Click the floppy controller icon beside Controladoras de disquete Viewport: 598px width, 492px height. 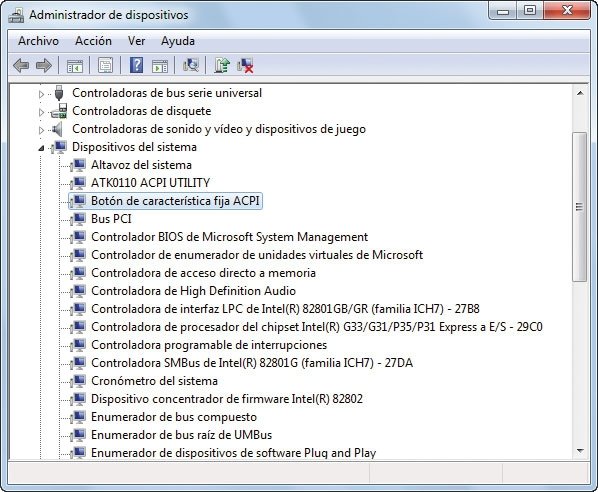coord(59,111)
